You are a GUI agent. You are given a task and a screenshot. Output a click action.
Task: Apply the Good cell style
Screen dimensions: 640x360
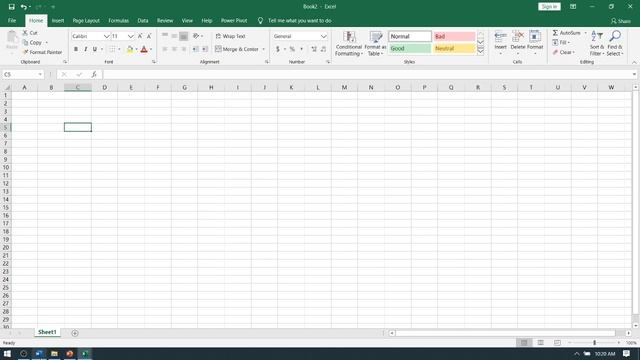(x=409, y=48)
